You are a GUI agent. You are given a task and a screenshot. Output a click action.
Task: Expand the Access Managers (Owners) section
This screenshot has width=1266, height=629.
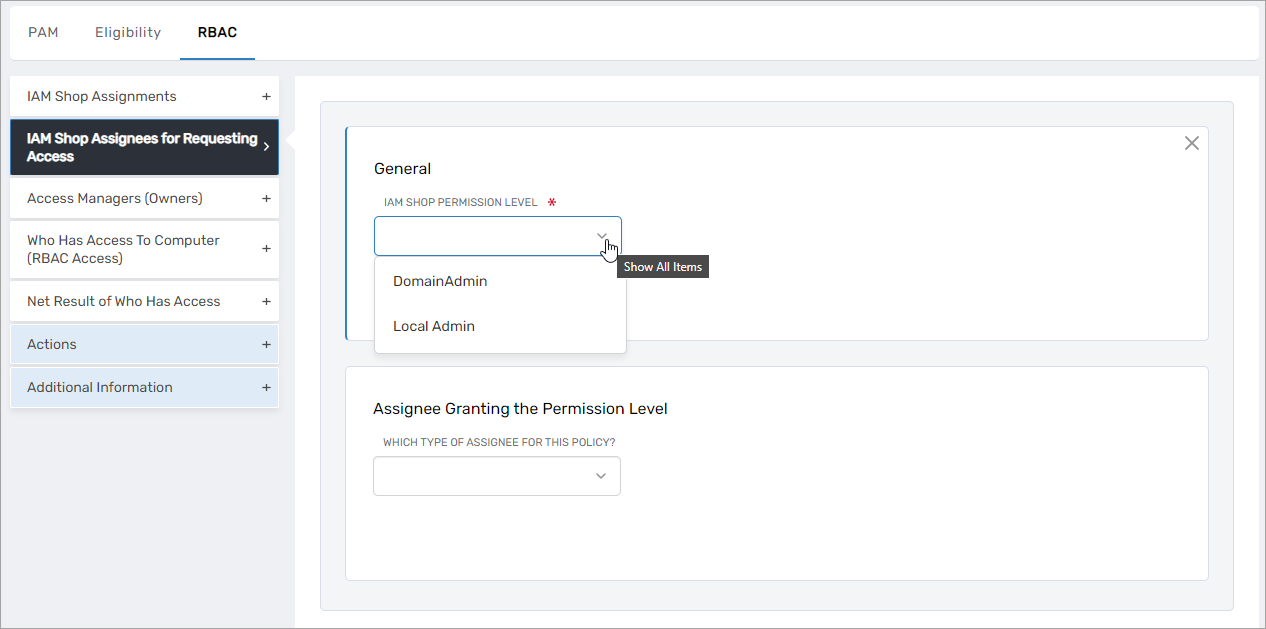click(x=266, y=198)
